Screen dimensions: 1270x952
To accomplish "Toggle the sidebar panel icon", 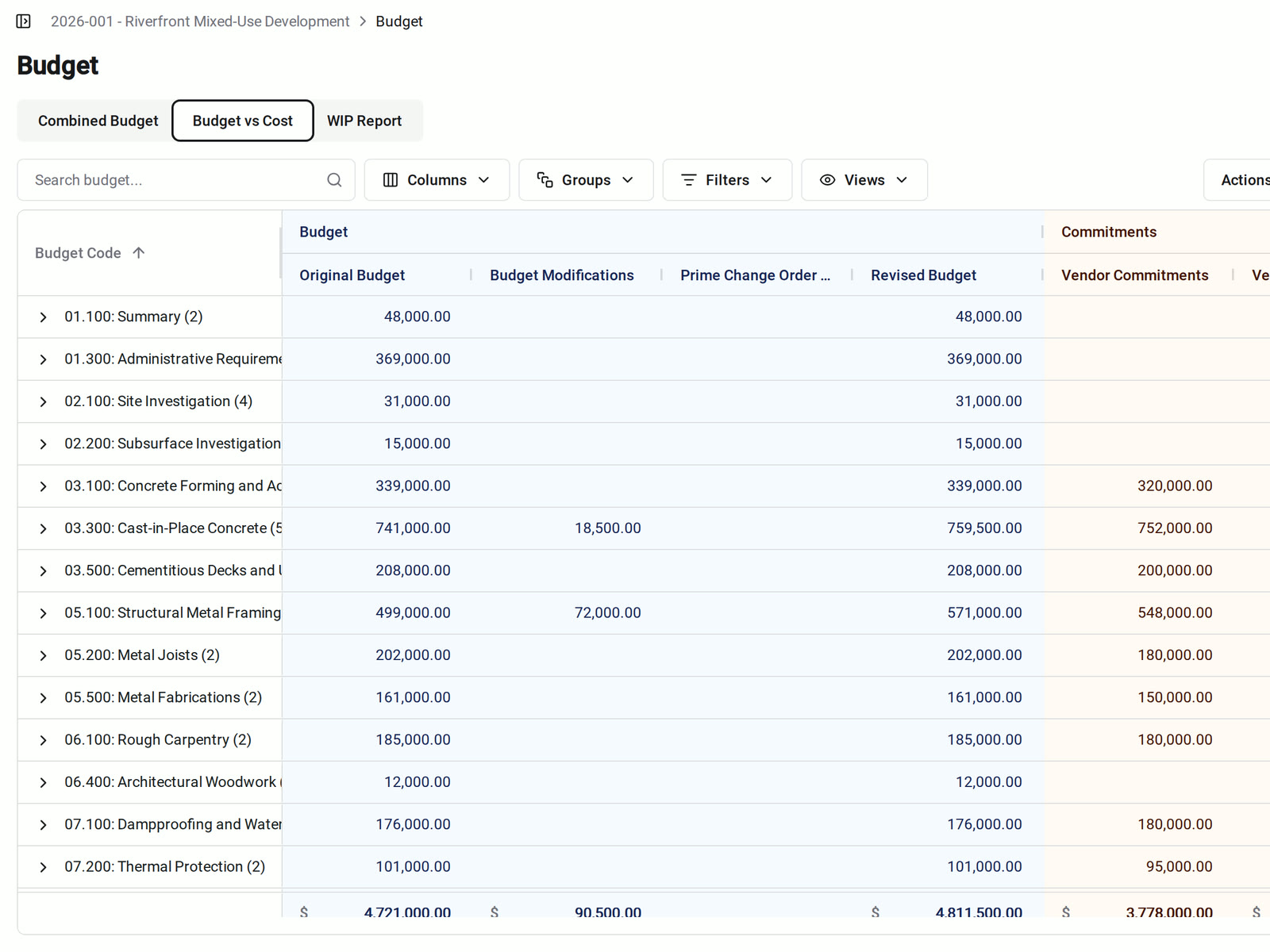I will pyautogui.click(x=24, y=21).
